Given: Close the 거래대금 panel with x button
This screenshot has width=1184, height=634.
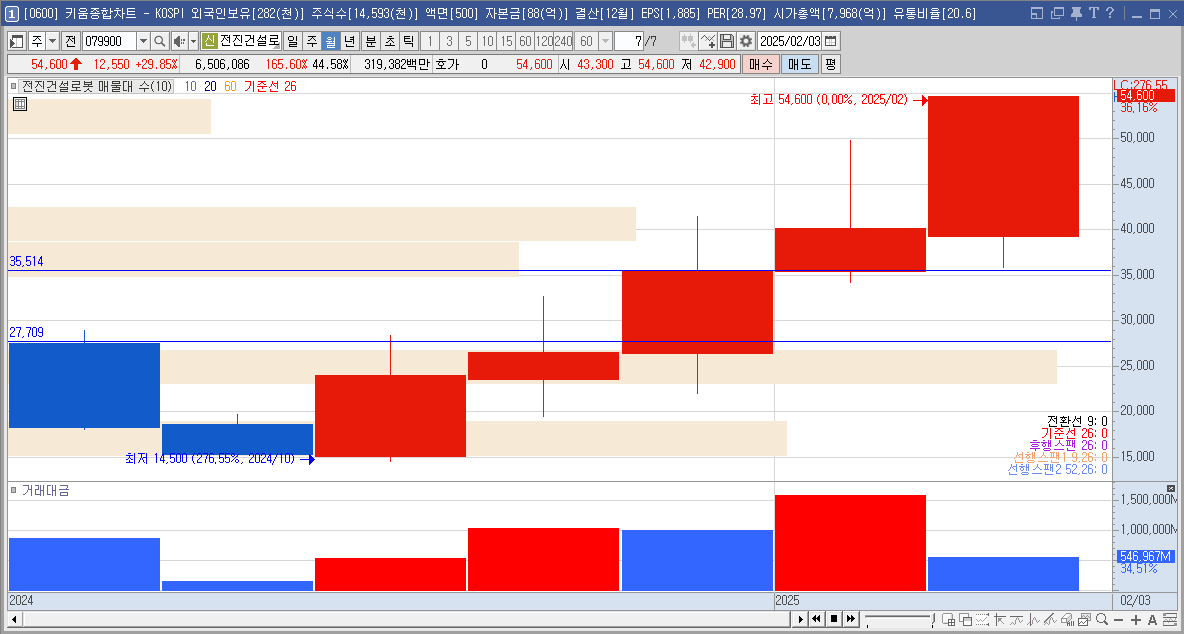Looking at the screenshot, I should coord(1171,488).
